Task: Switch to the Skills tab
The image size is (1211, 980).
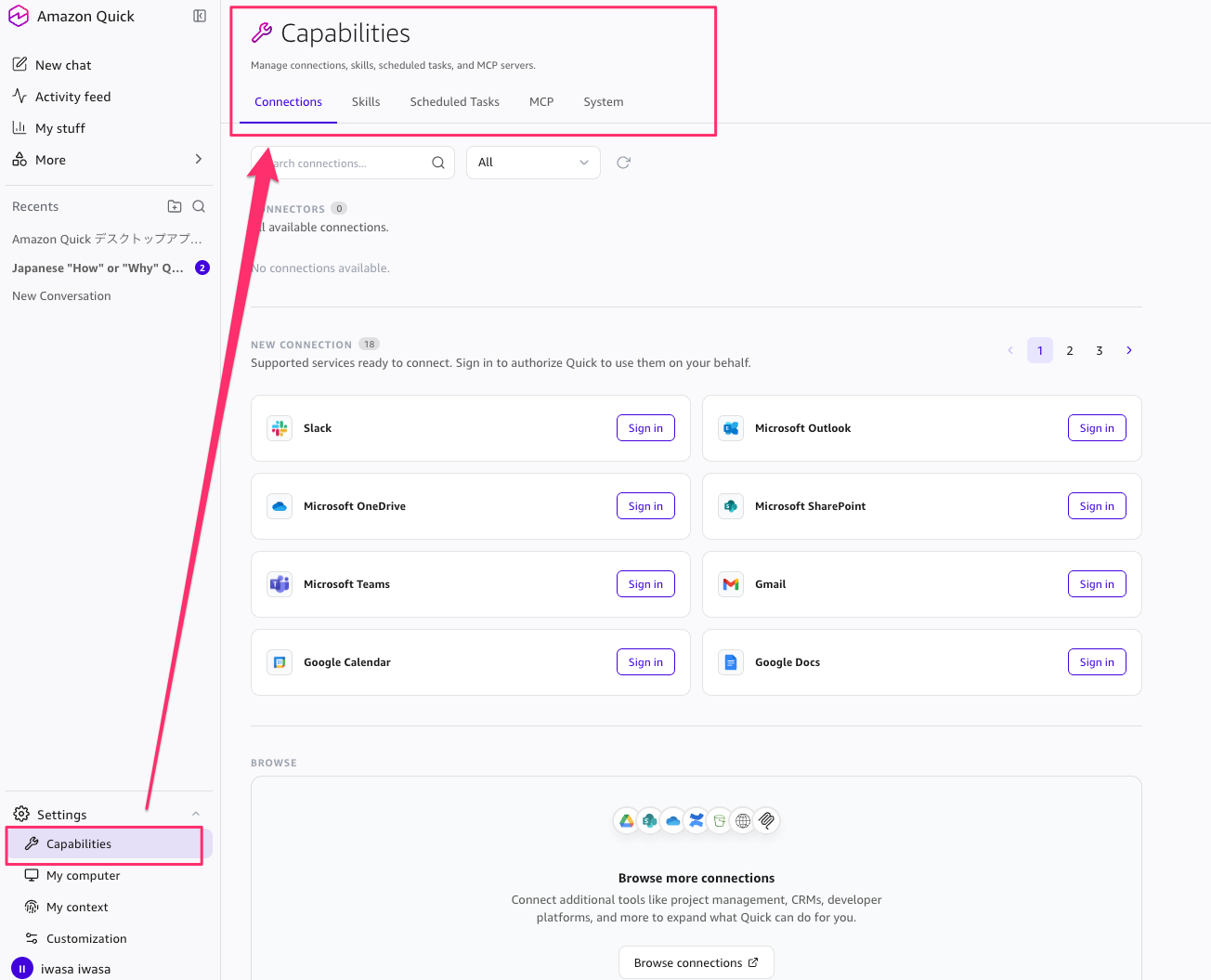Action: tap(366, 102)
